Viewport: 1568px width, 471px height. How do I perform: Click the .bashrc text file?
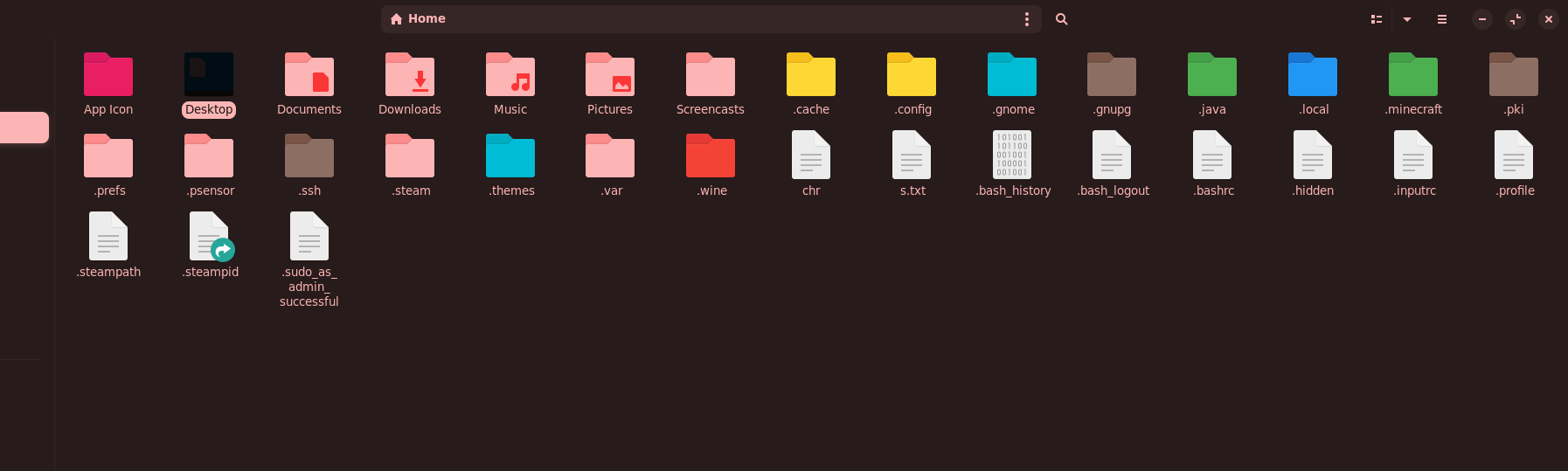click(x=1212, y=156)
